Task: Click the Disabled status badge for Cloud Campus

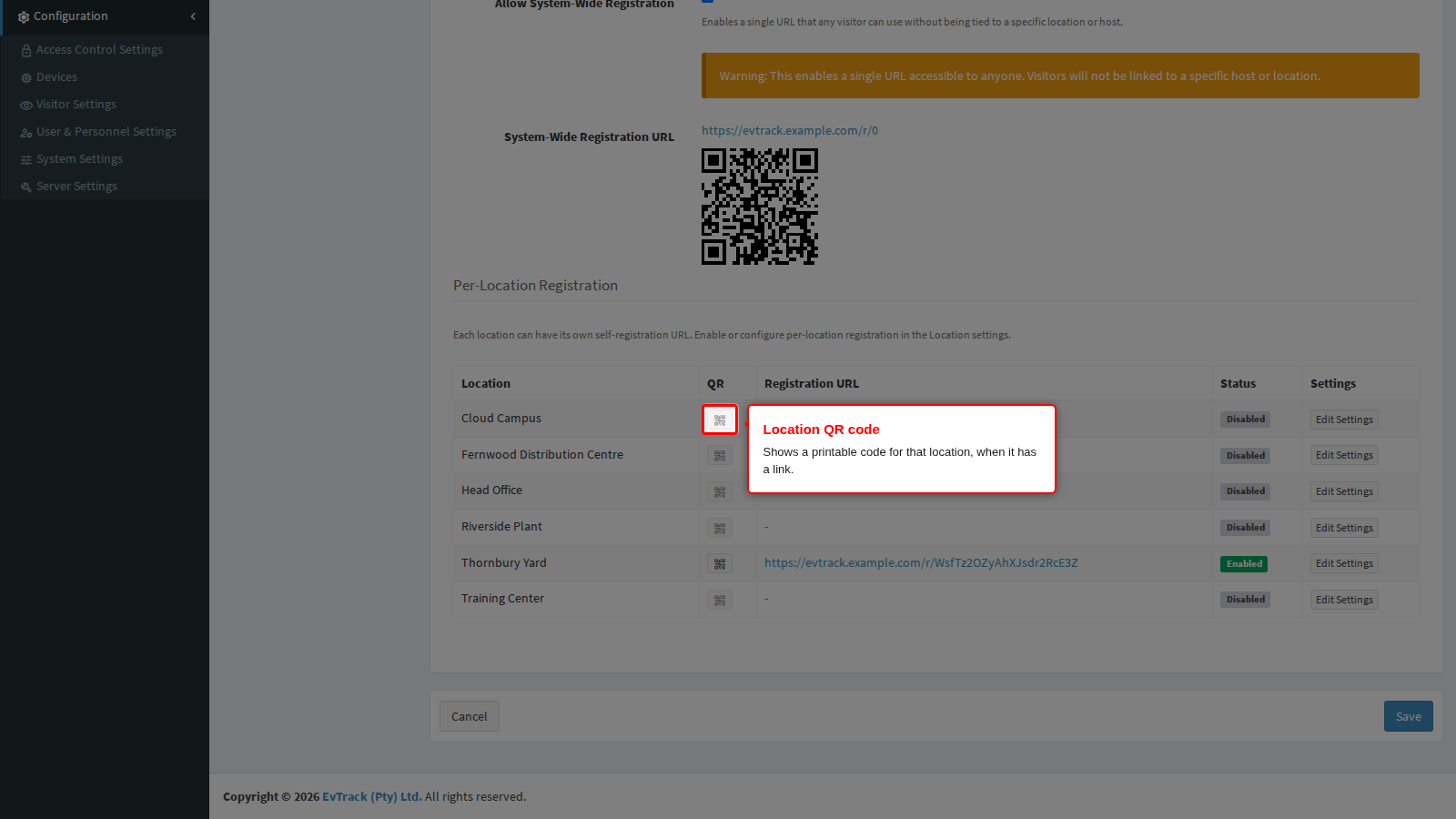Action: (x=1246, y=420)
